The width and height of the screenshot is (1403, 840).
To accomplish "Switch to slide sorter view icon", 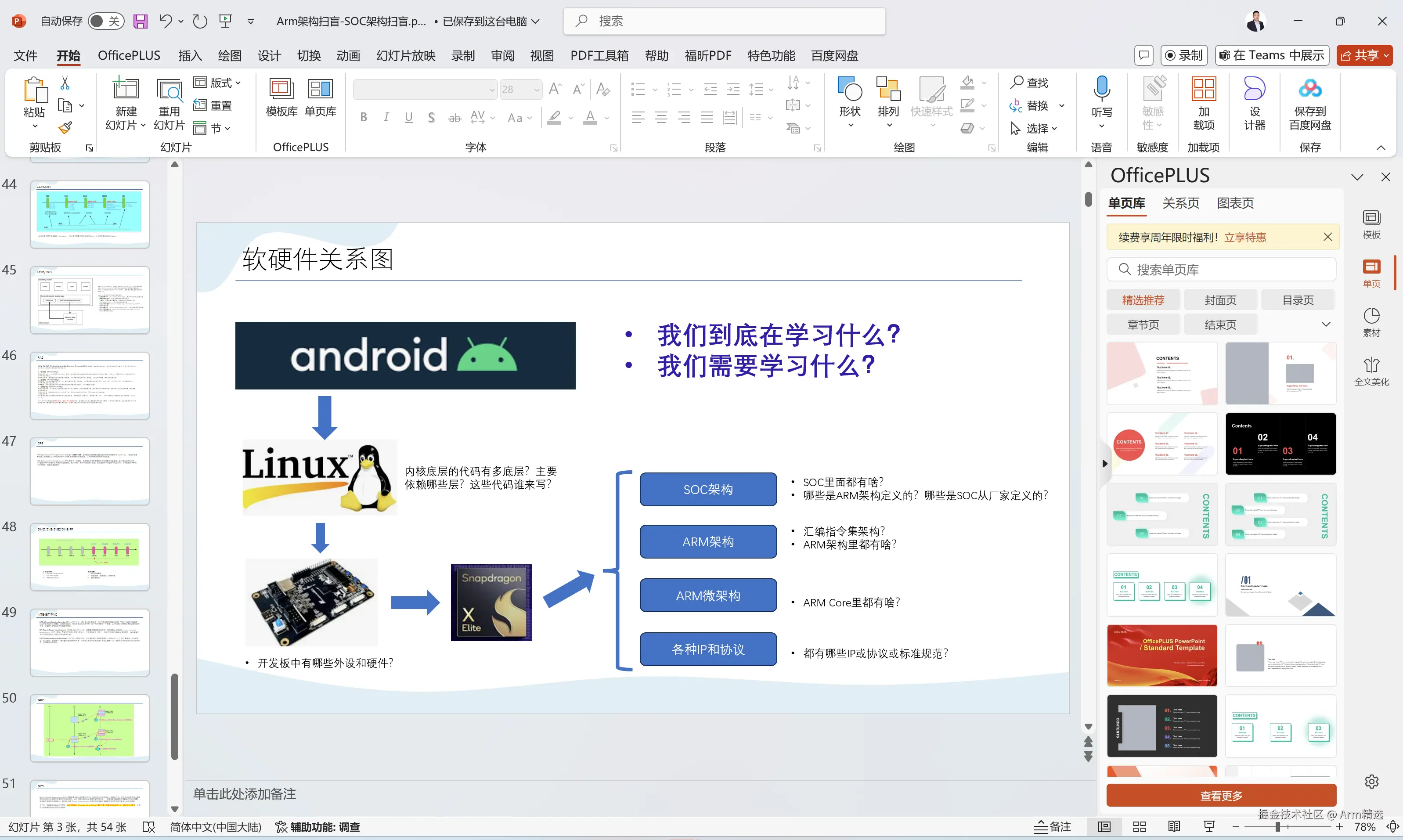I will click(1139, 826).
